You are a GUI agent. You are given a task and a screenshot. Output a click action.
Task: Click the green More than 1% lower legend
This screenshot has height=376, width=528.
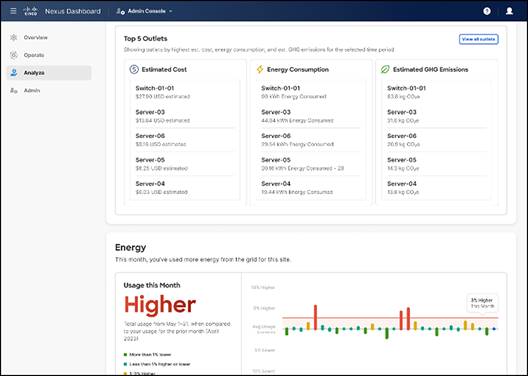147,354
